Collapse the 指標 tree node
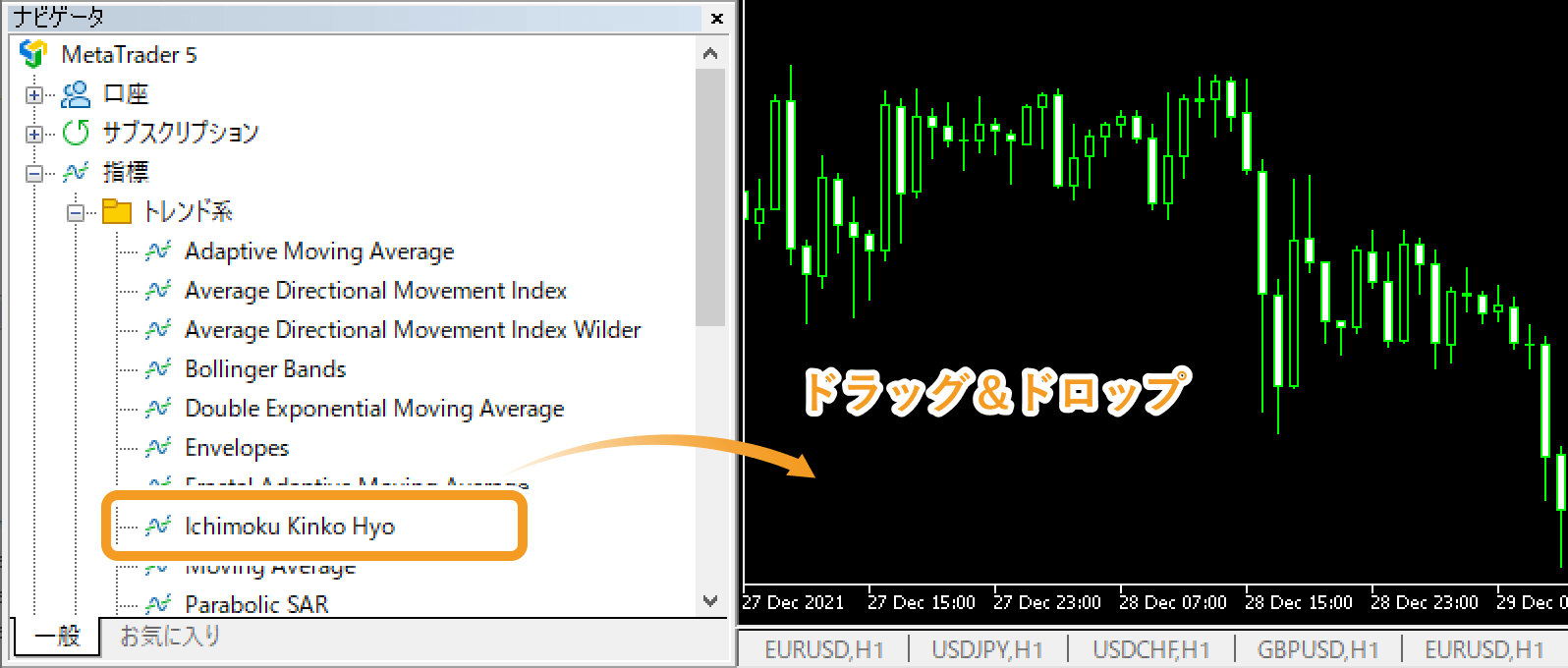 [x=34, y=174]
